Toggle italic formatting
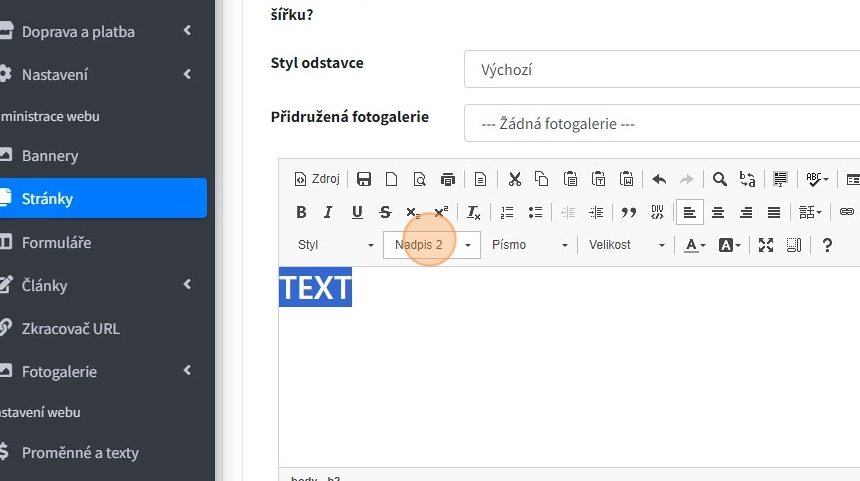This screenshot has height=481, width=860. click(x=328, y=212)
